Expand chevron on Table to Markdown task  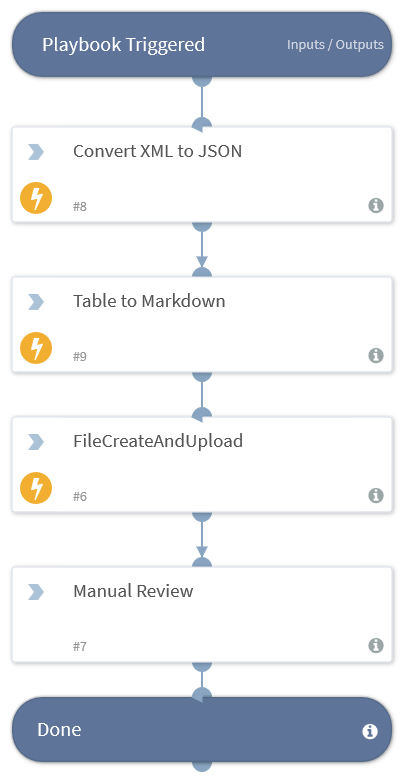36,302
